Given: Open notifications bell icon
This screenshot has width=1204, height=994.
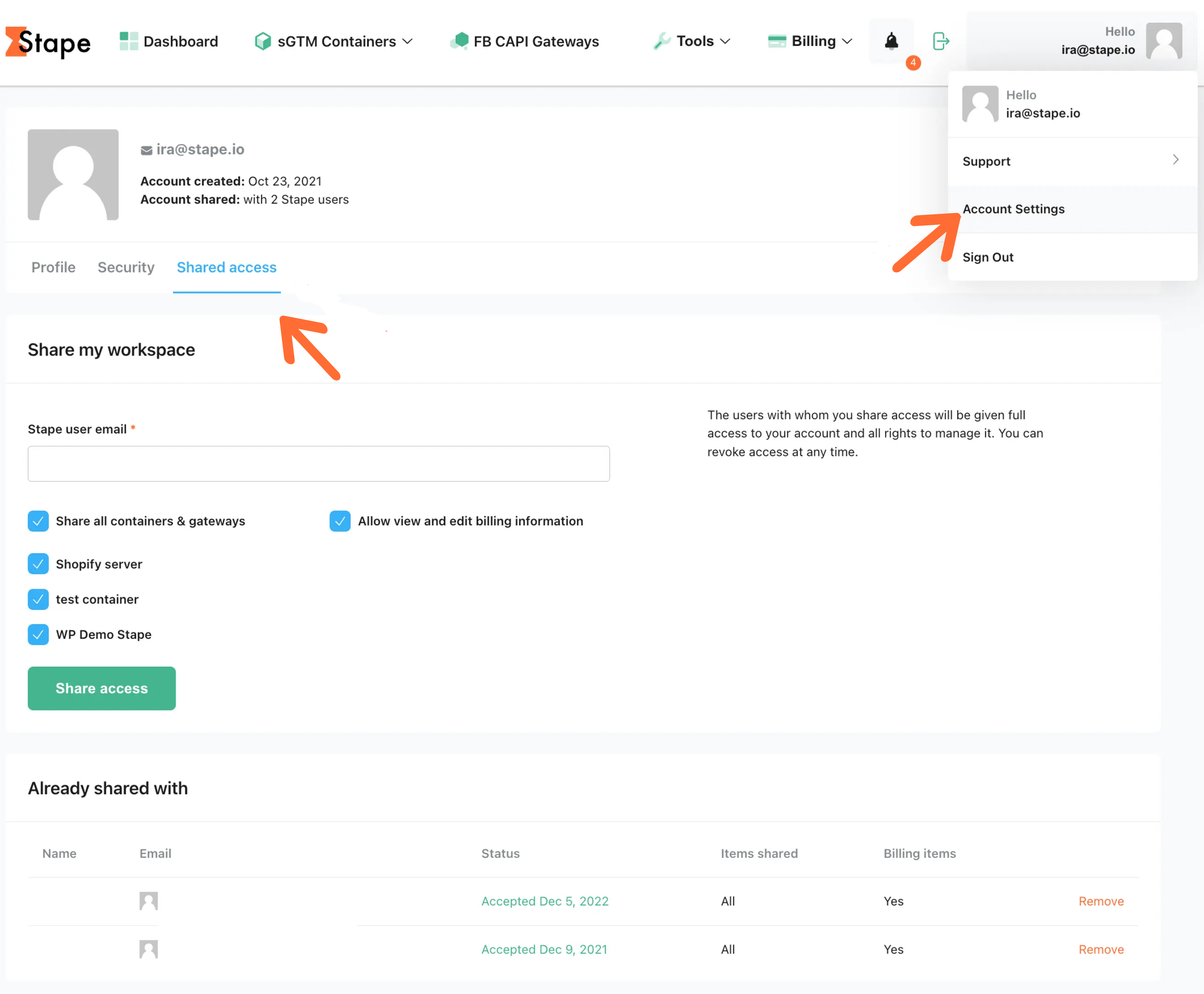Looking at the screenshot, I should 891,41.
